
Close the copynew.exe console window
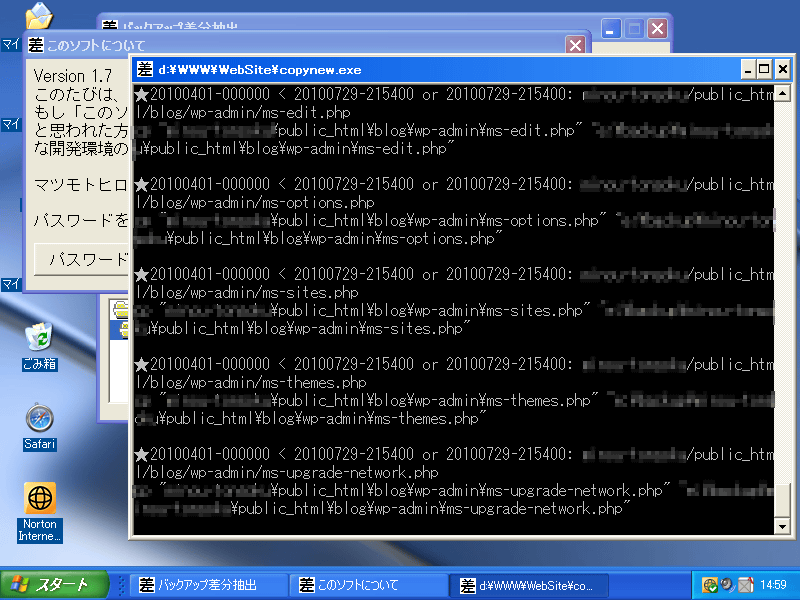783,69
